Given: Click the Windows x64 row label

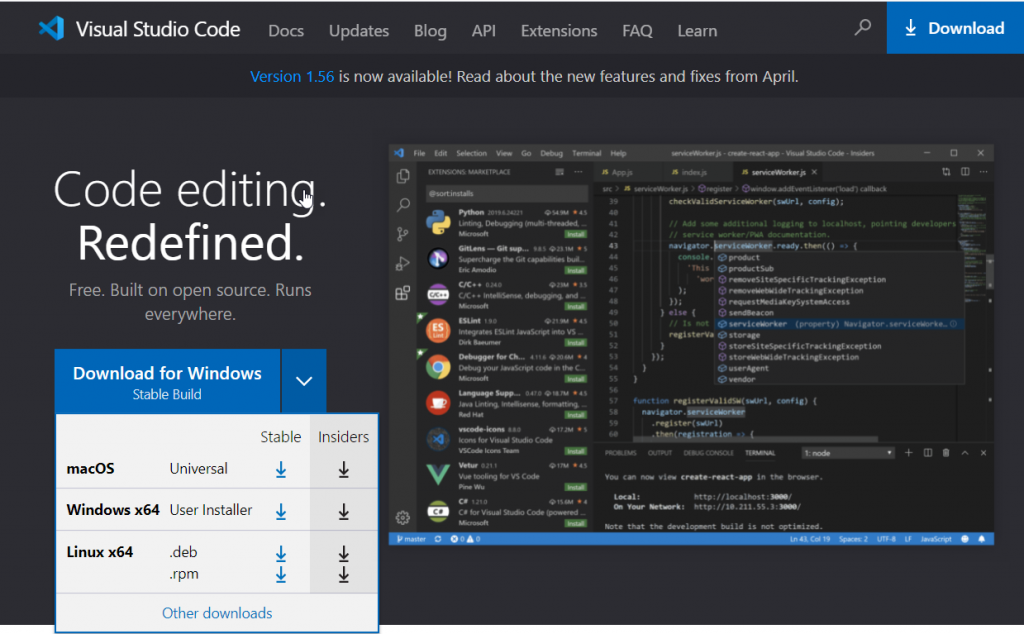Looking at the screenshot, I should click(x=113, y=510).
